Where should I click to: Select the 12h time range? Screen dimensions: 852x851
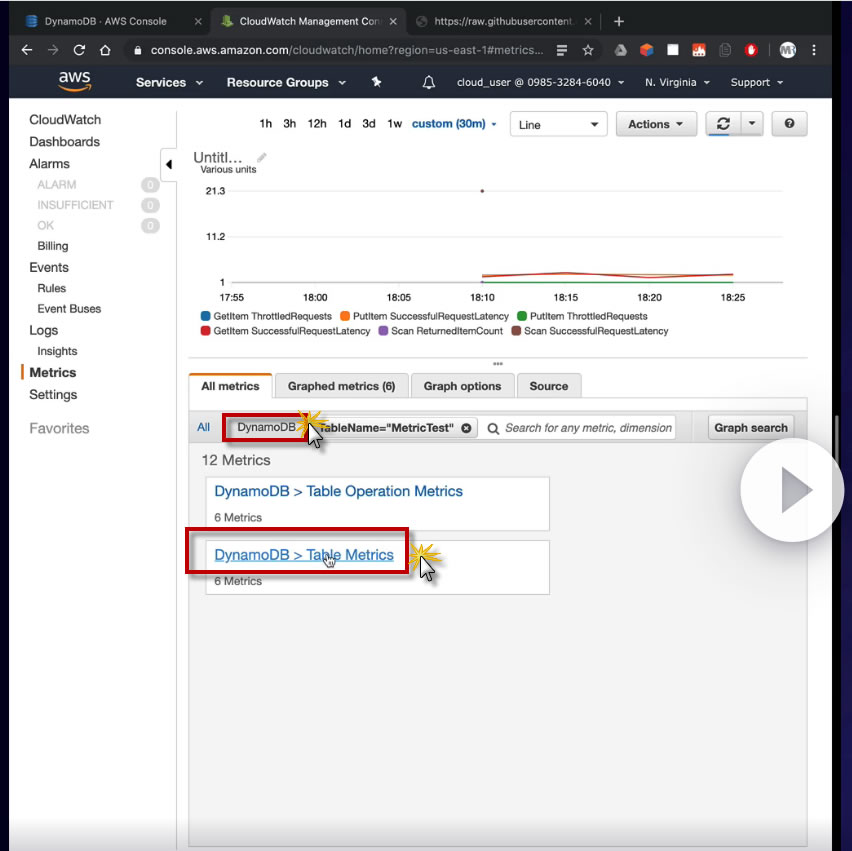(x=317, y=123)
